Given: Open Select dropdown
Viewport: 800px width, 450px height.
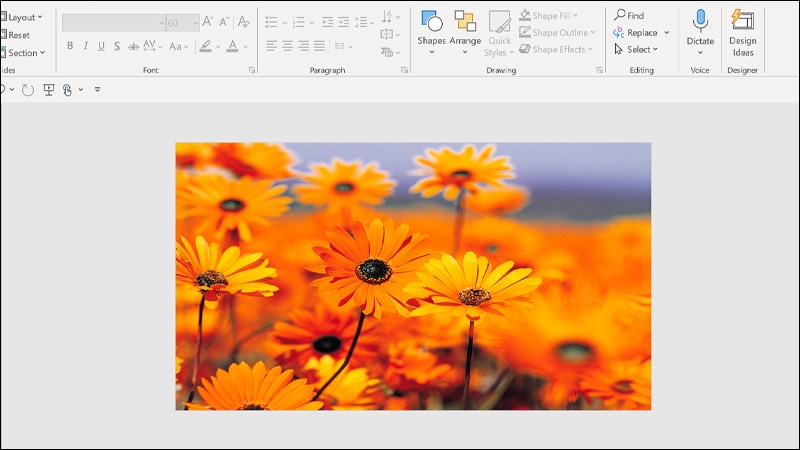Looking at the screenshot, I should coord(636,49).
